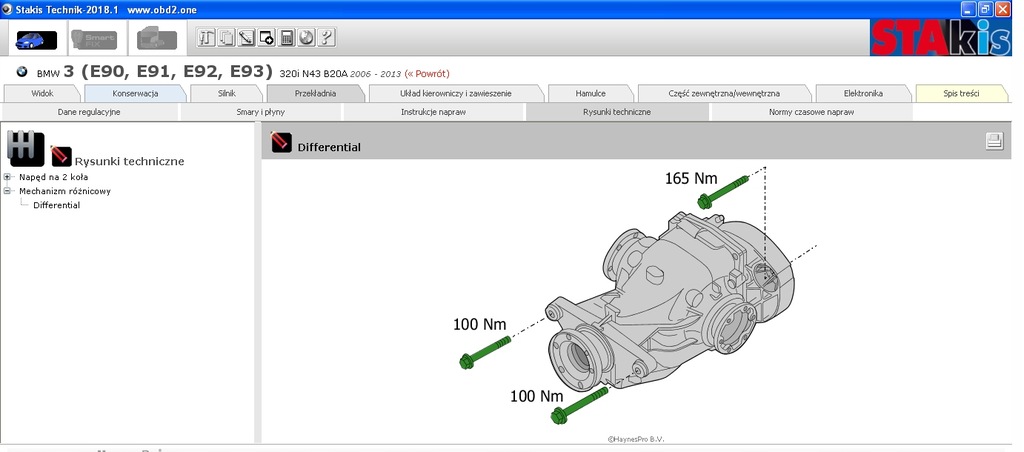Screen dimensions: 1024x452
Task: Open the grey truck vehicle module
Action: (156, 40)
